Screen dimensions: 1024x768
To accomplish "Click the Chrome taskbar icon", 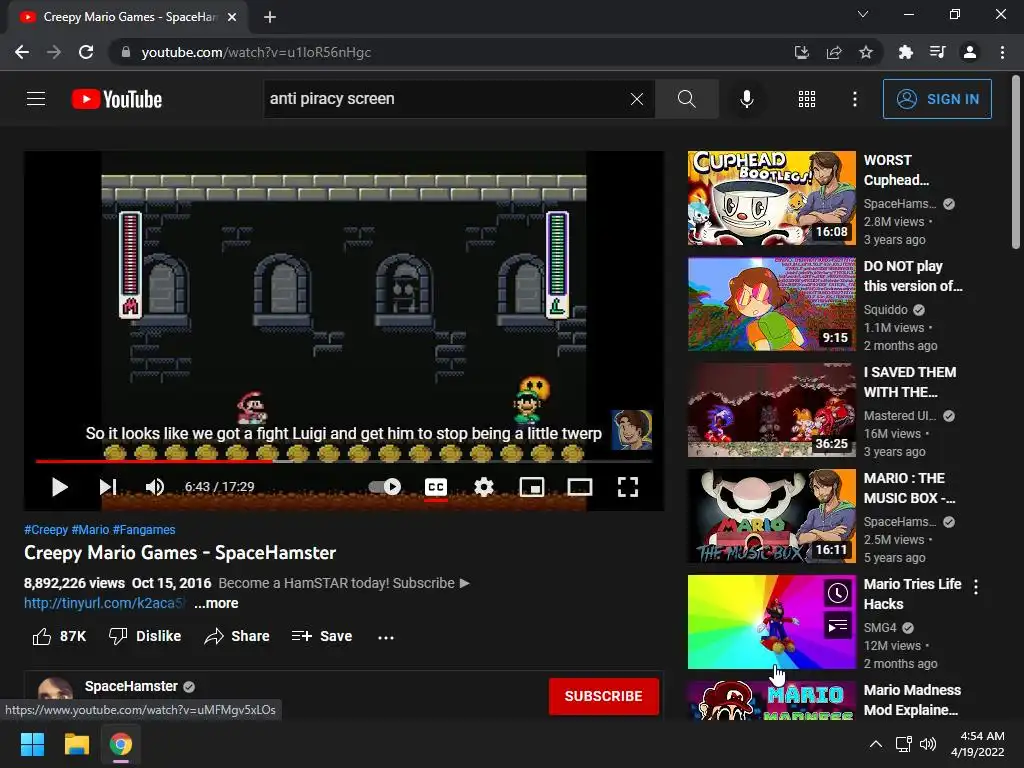I will (121, 744).
